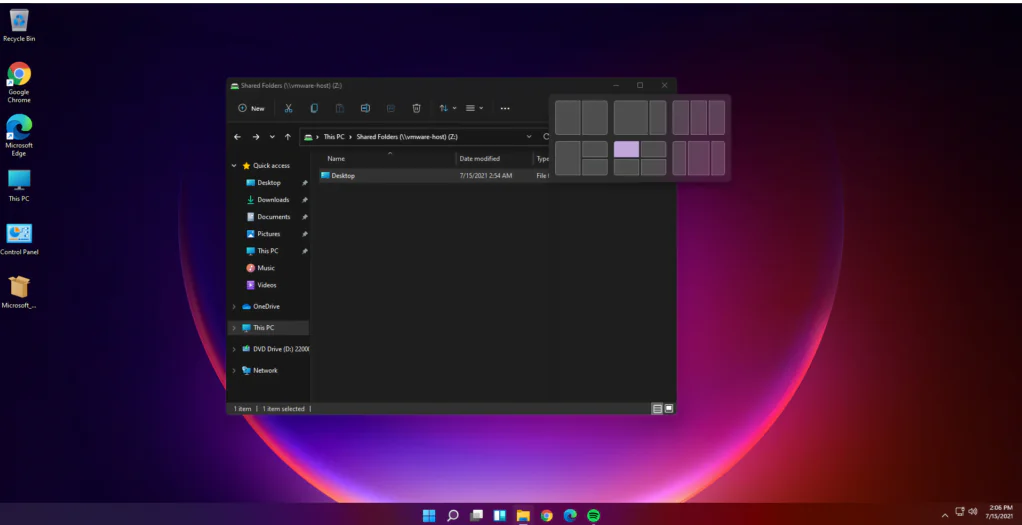Select Google Chrome desktop shortcut
The width and height of the screenshot is (1022, 525).
click(19, 82)
